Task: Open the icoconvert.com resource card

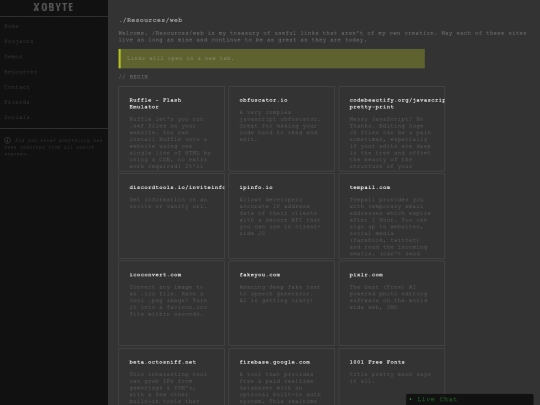Action: click(x=172, y=303)
